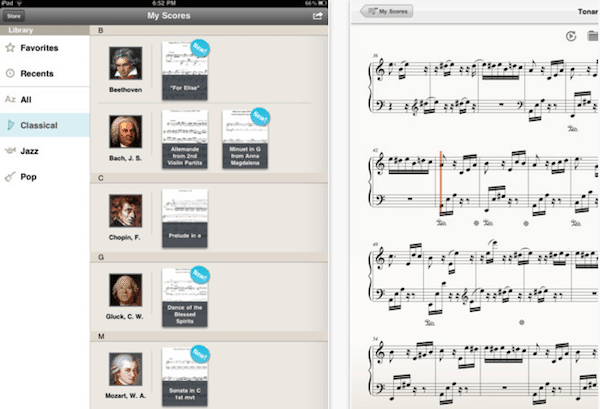Tap the share icon in My Scores header
Viewport: 600px width, 409px height.
point(317,16)
